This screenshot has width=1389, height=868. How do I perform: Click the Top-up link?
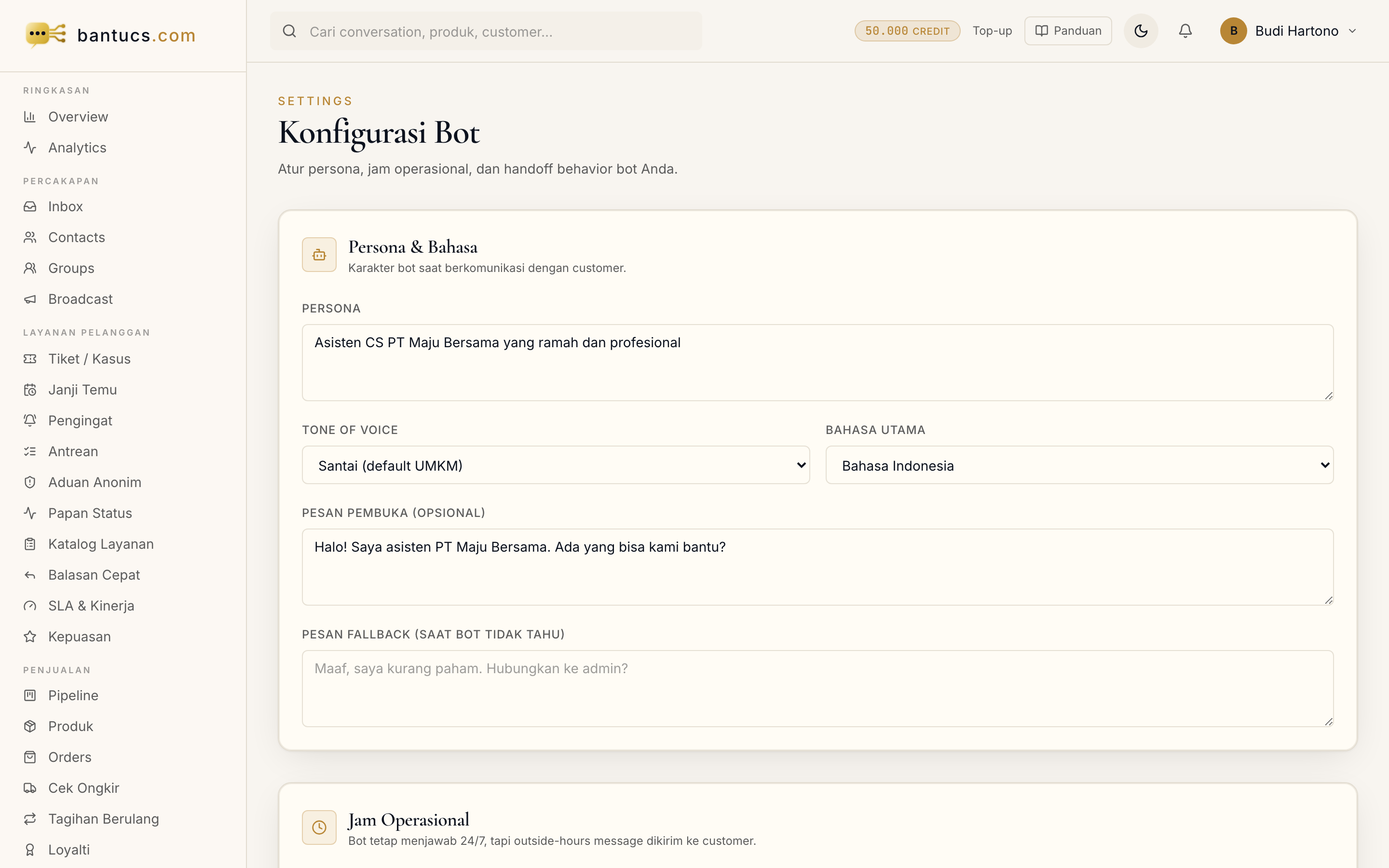[992, 31]
